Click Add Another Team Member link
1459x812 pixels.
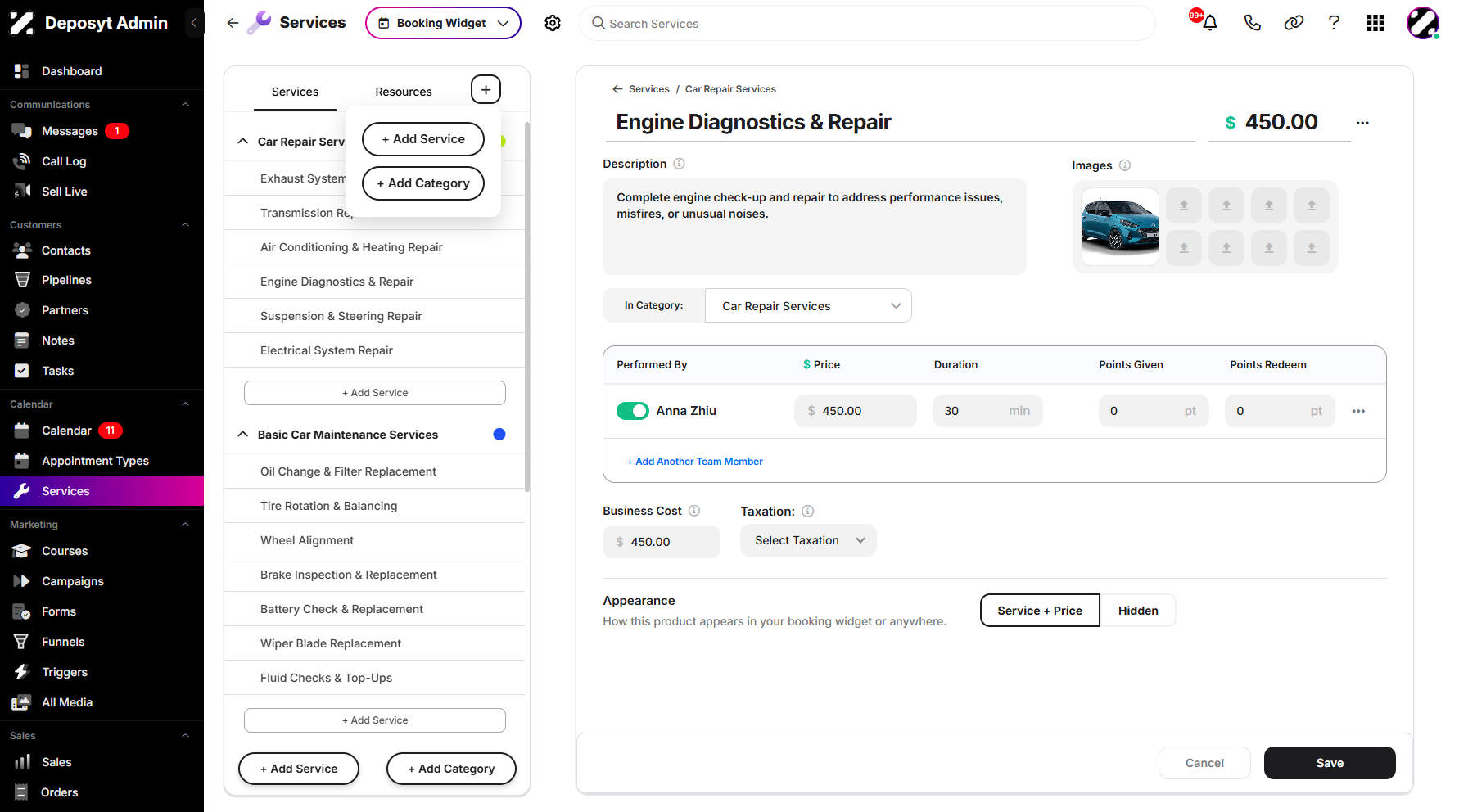pyautogui.click(x=695, y=462)
